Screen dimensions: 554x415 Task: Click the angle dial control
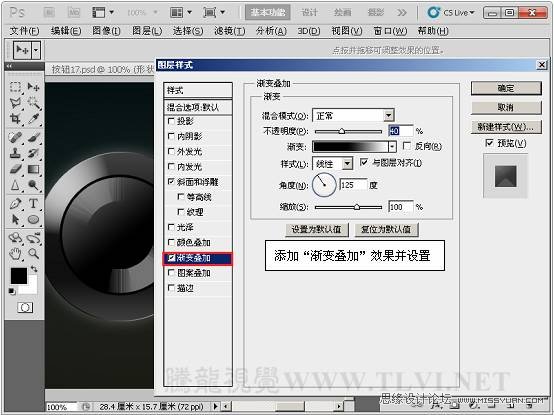324,185
